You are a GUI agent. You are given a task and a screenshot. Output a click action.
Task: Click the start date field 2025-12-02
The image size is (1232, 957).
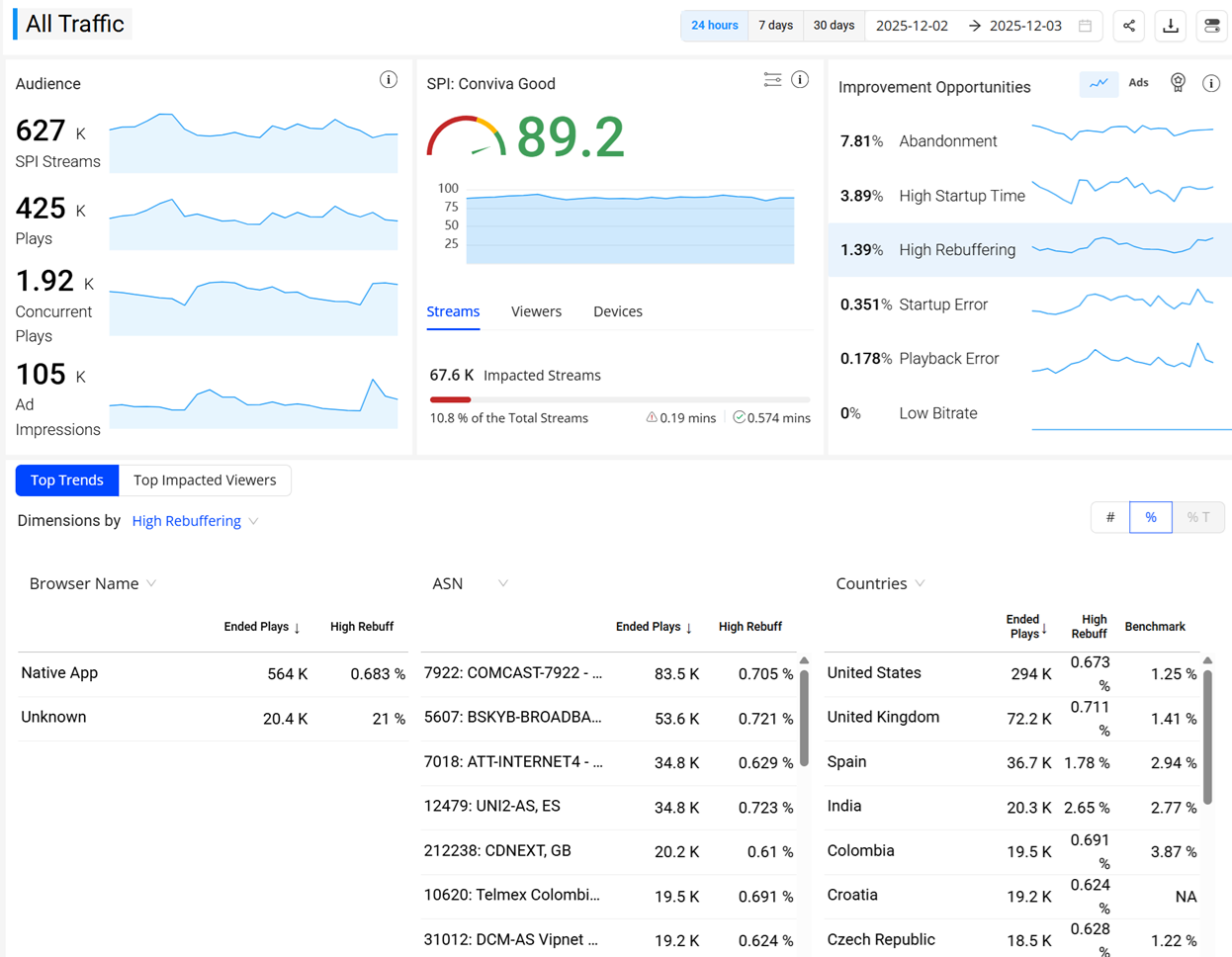click(912, 26)
